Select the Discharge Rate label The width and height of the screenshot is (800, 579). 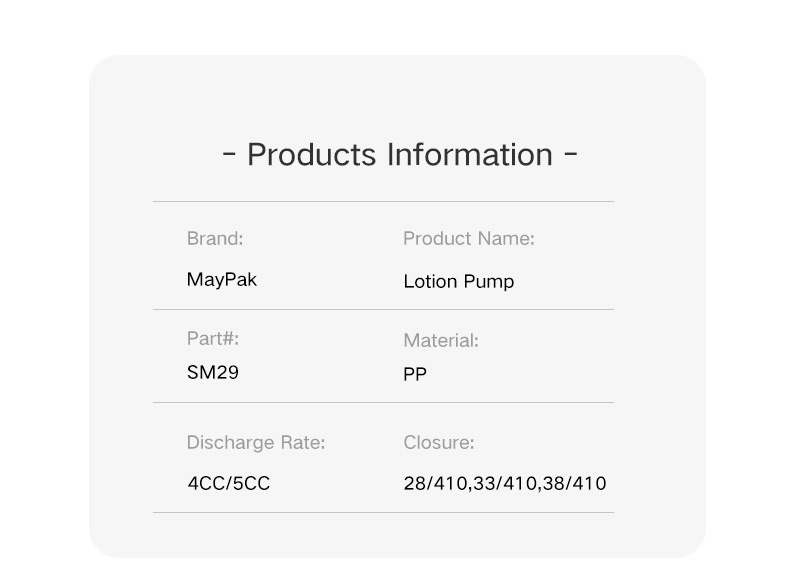tap(256, 442)
